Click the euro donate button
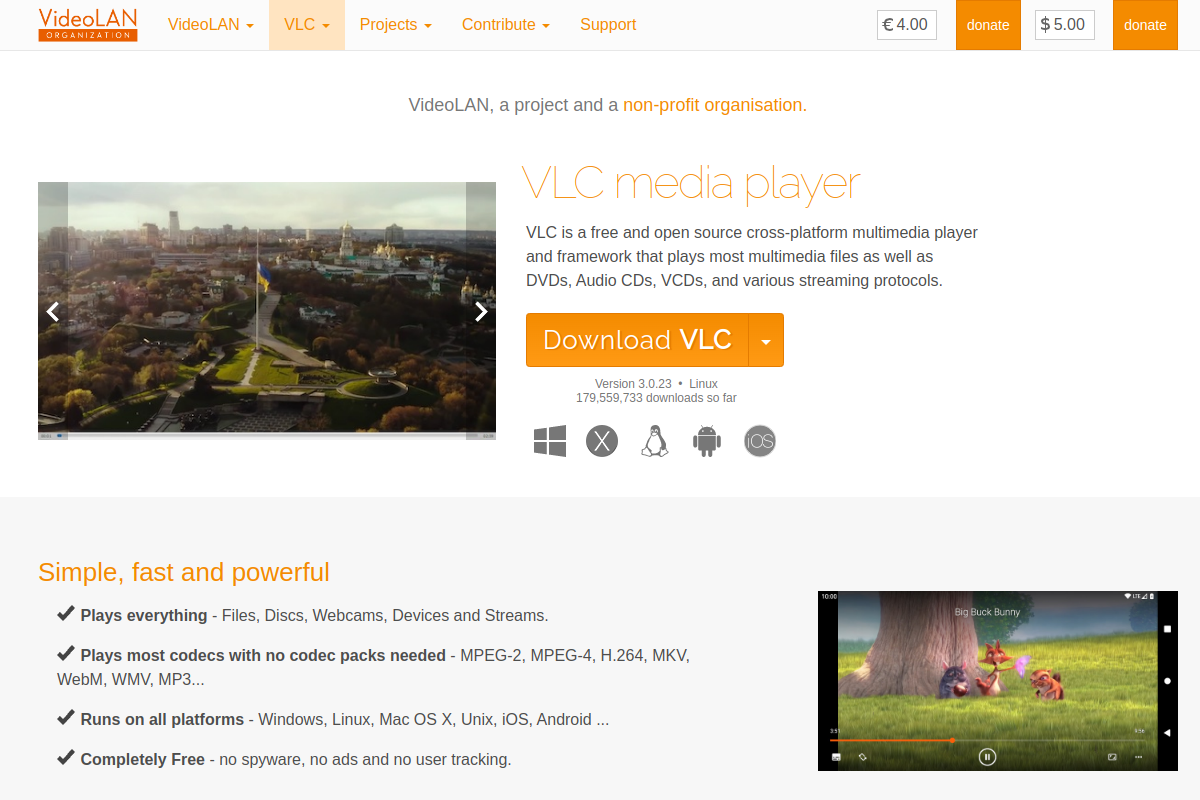 (x=988, y=25)
